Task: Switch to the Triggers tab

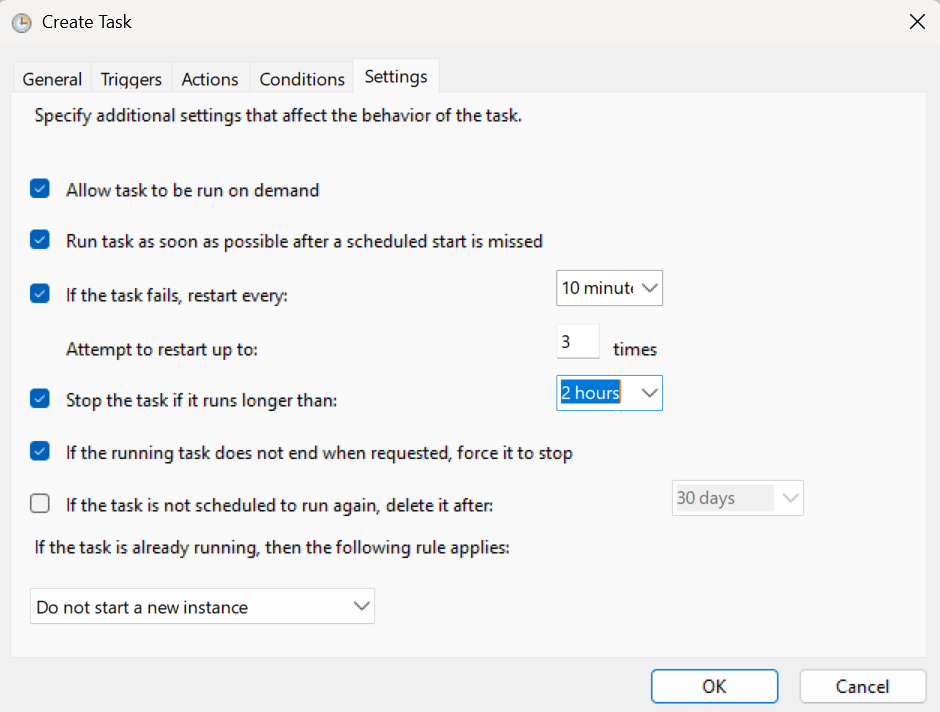Action: click(130, 78)
